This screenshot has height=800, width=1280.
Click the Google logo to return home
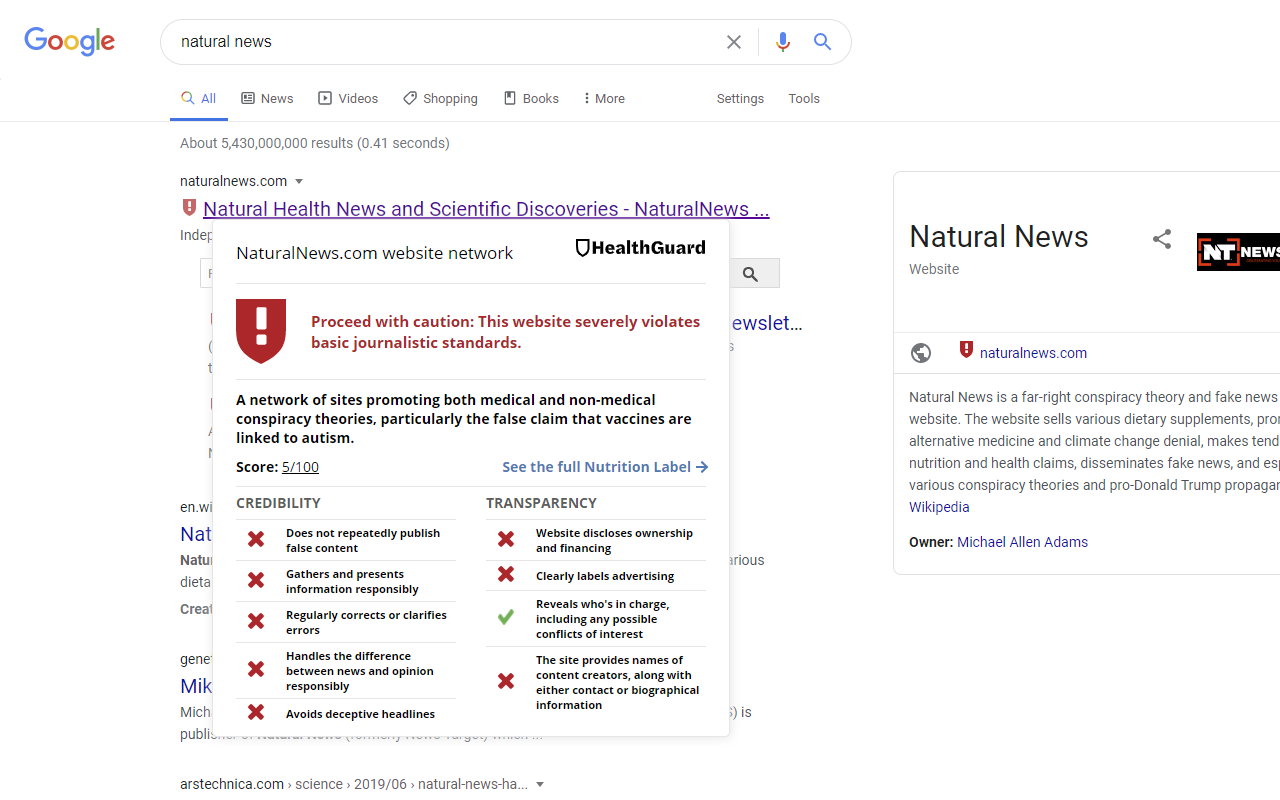click(x=69, y=41)
